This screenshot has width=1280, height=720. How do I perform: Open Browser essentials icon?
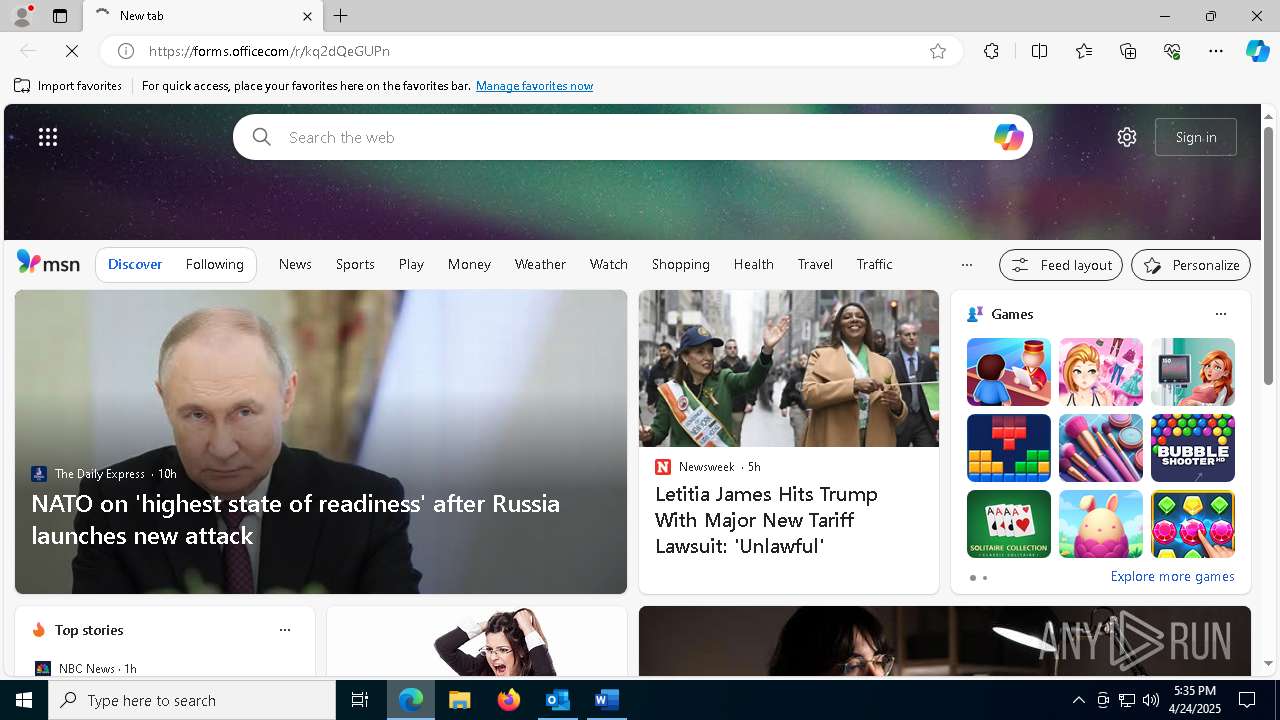pos(1172,51)
